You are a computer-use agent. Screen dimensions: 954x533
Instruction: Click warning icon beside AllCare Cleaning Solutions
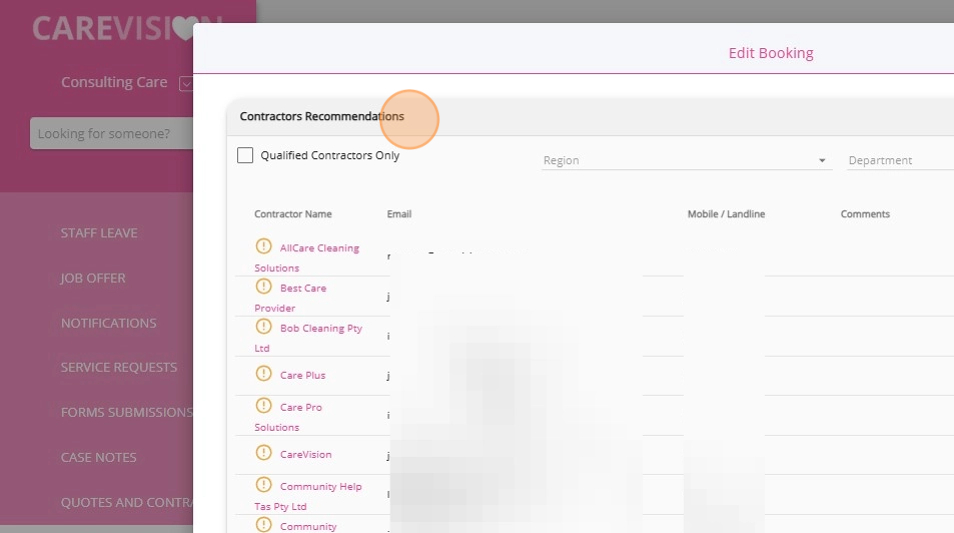(263, 246)
